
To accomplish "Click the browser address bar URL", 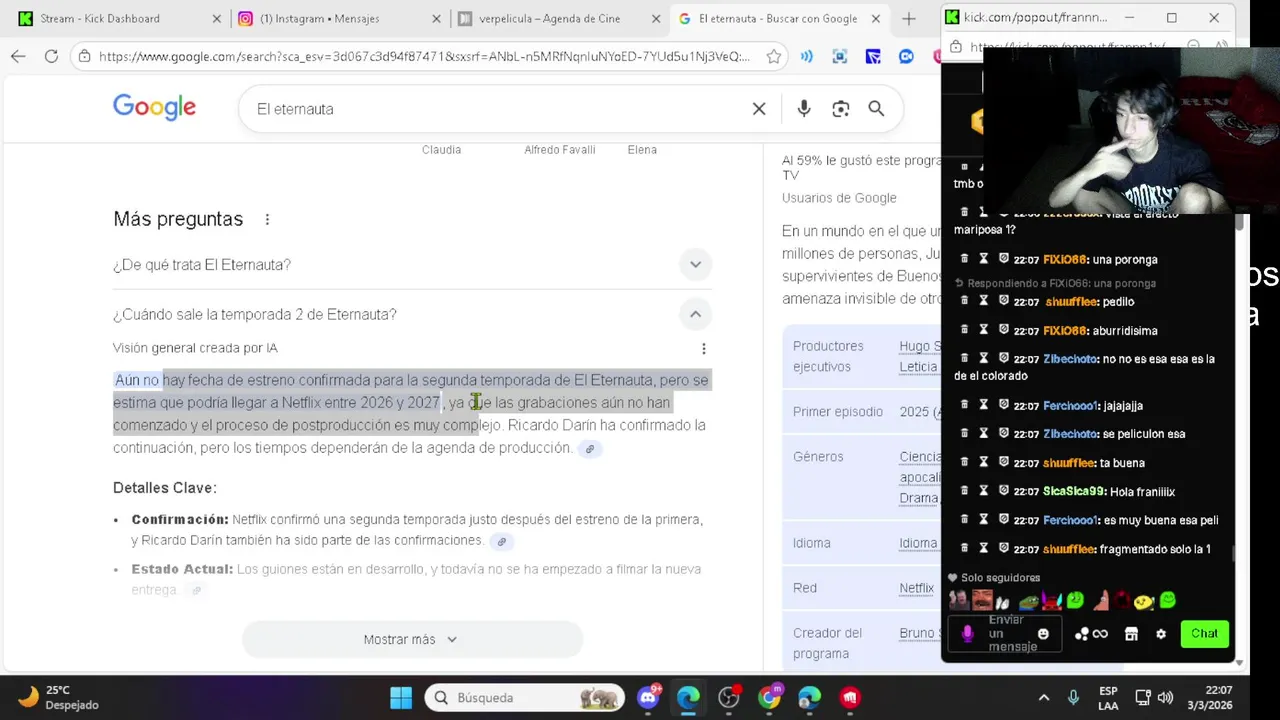I will point(424,57).
